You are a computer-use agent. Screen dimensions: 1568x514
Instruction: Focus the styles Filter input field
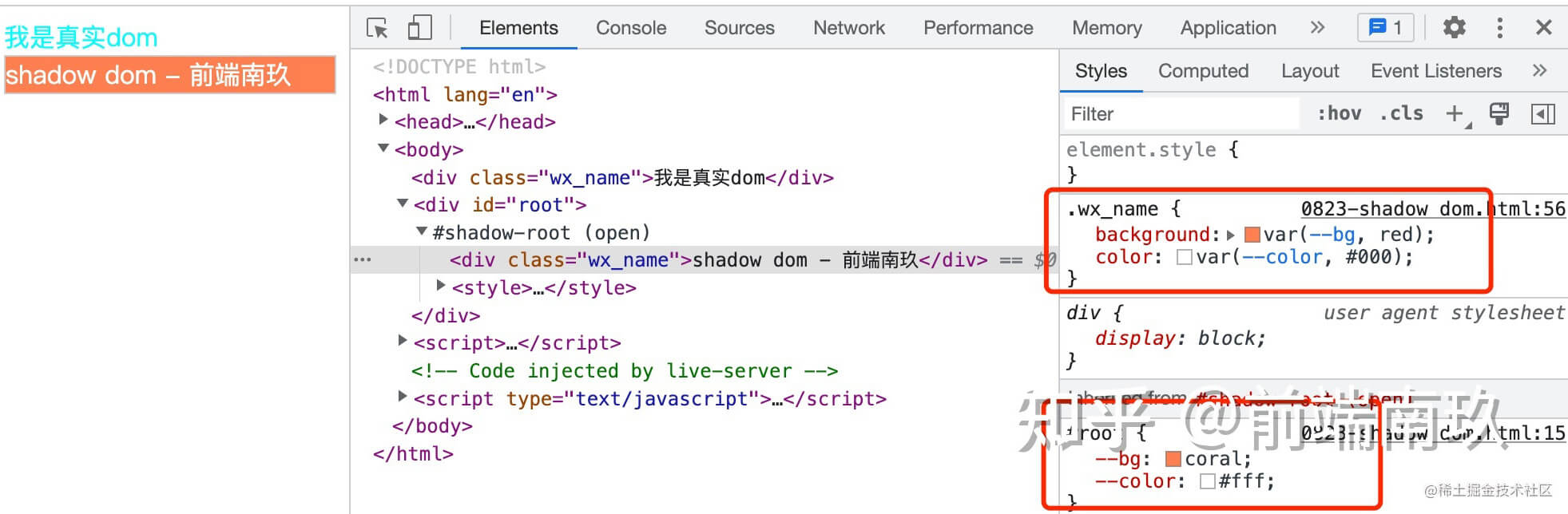[1182, 114]
